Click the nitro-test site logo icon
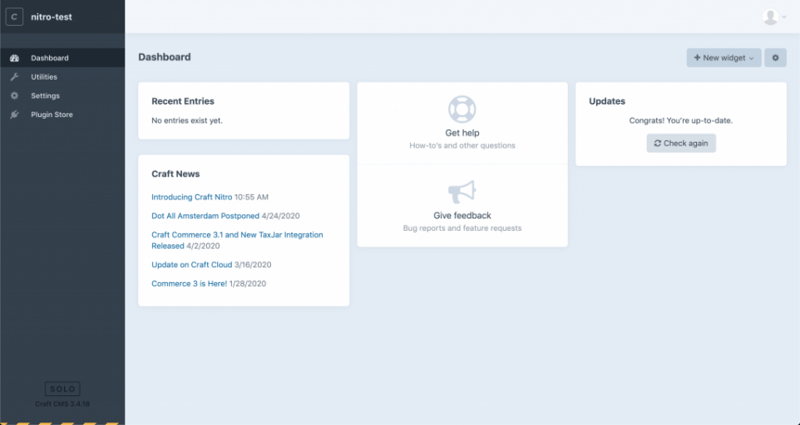 tap(16, 17)
